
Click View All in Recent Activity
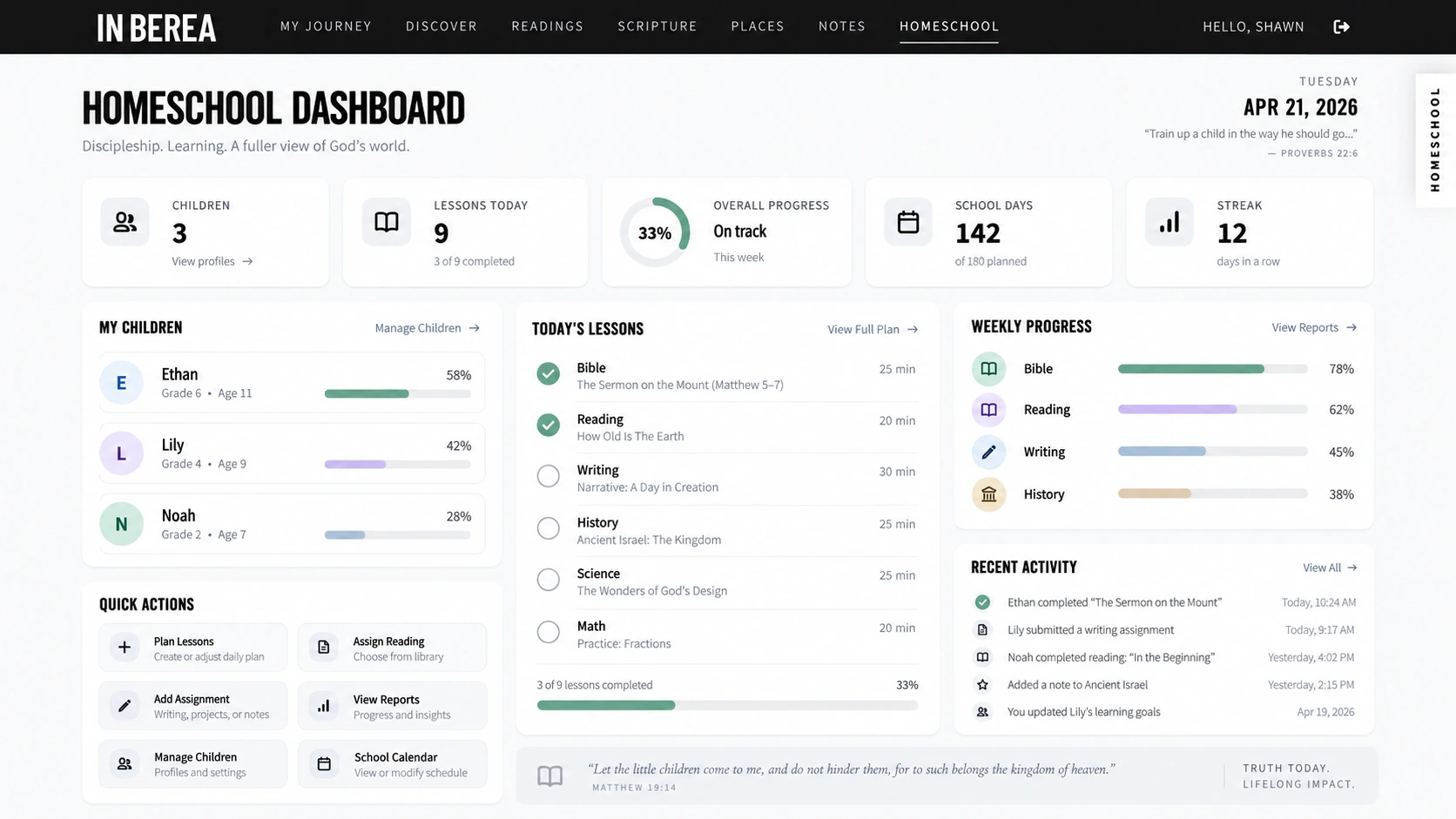(x=1330, y=567)
